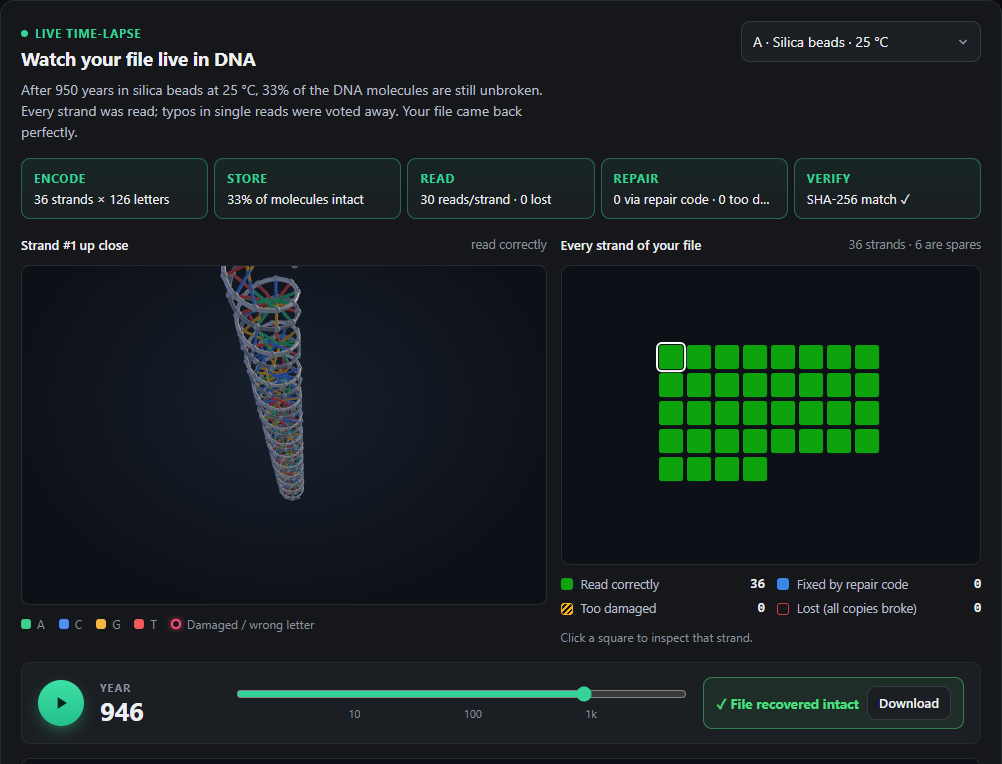This screenshot has height=764, width=1002.
Task: Play the time-lapse with the green play button
Action: (61, 703)
